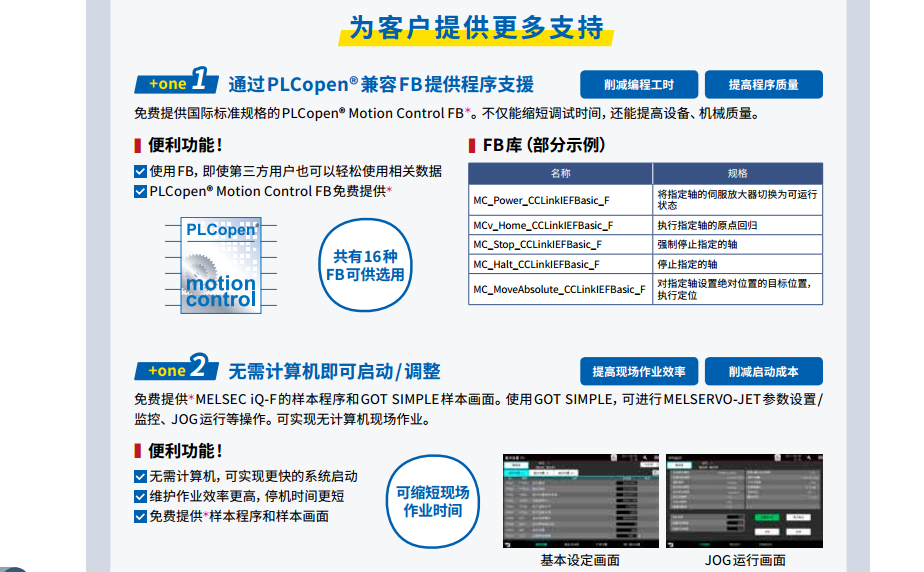Viewport: 924px width, 572px height.
Task: Toggle checkbox for PLCopen Motion Control FB免费提供
Action: (140, 191)
